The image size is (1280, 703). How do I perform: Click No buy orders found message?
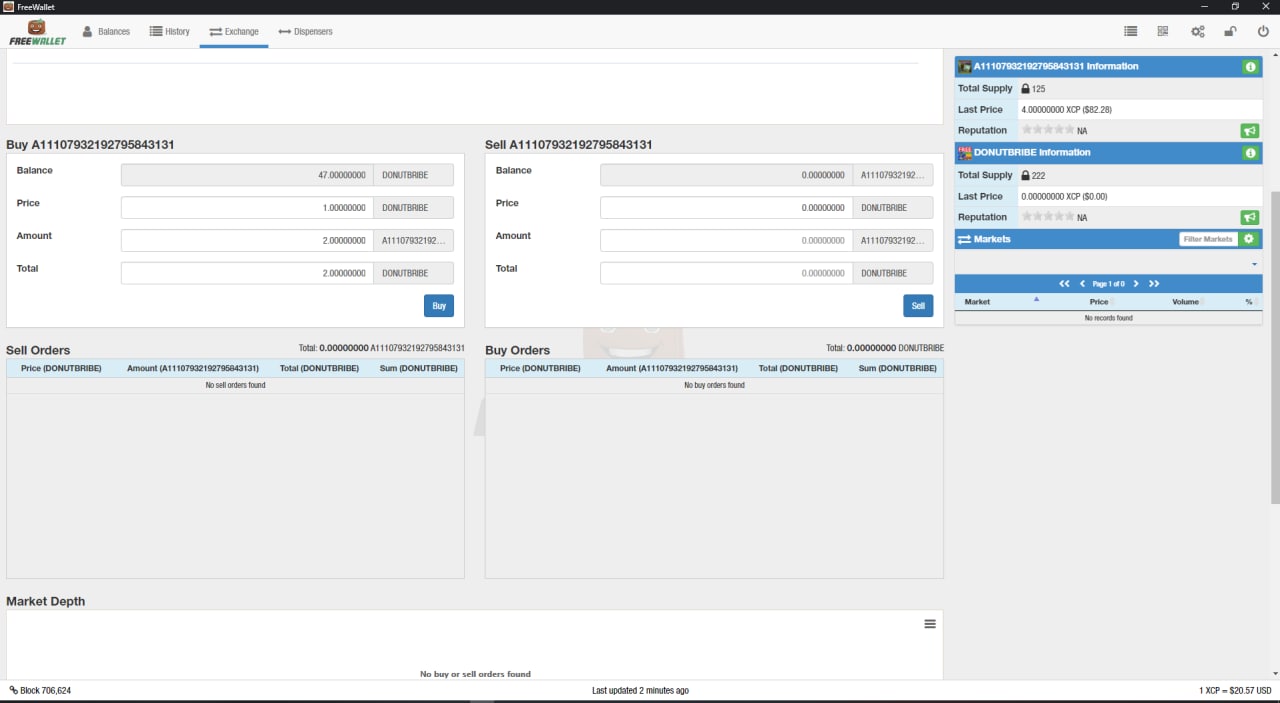click(714, 385)
